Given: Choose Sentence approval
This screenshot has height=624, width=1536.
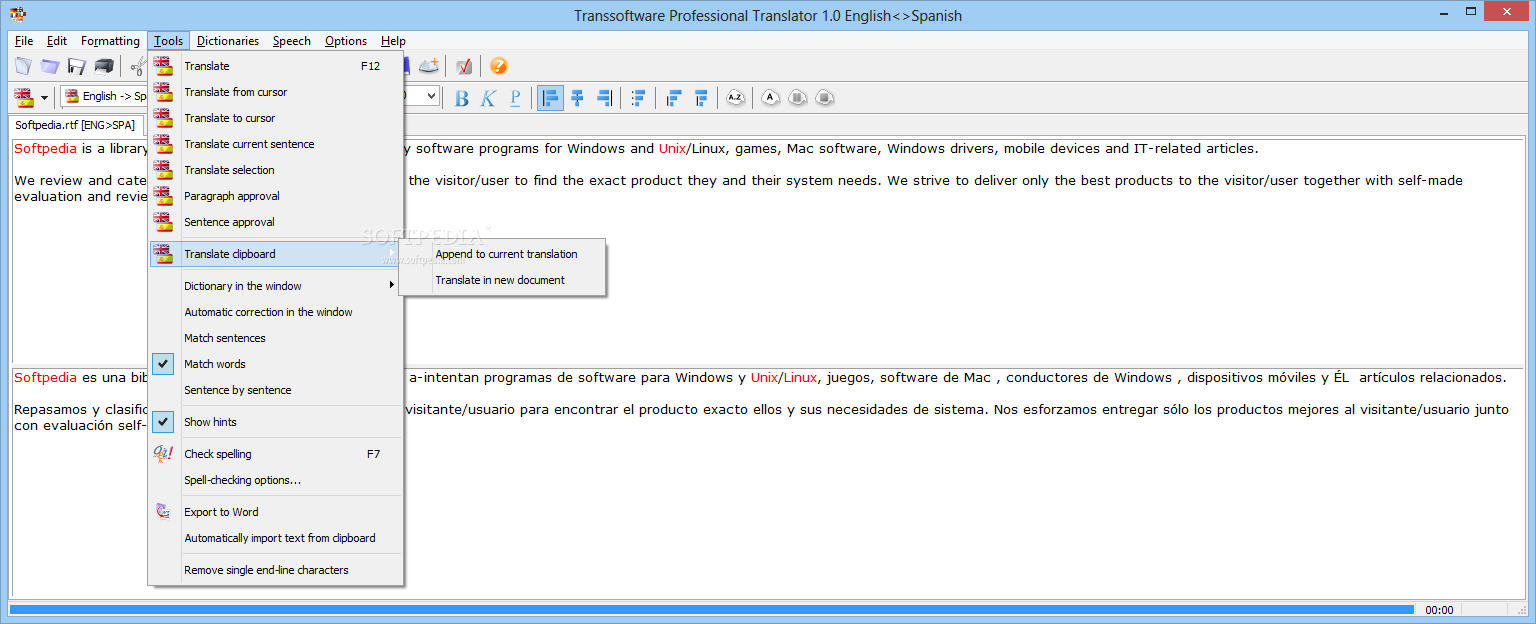Looking at the screenshot, I should (275, 222).
